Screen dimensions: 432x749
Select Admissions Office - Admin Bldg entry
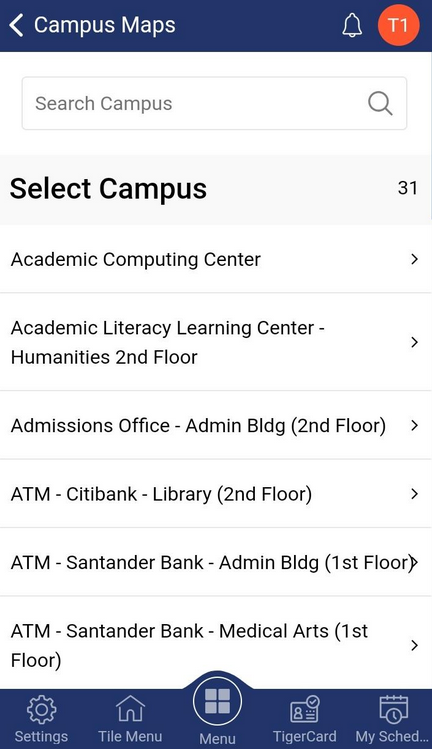coord(216,425)
